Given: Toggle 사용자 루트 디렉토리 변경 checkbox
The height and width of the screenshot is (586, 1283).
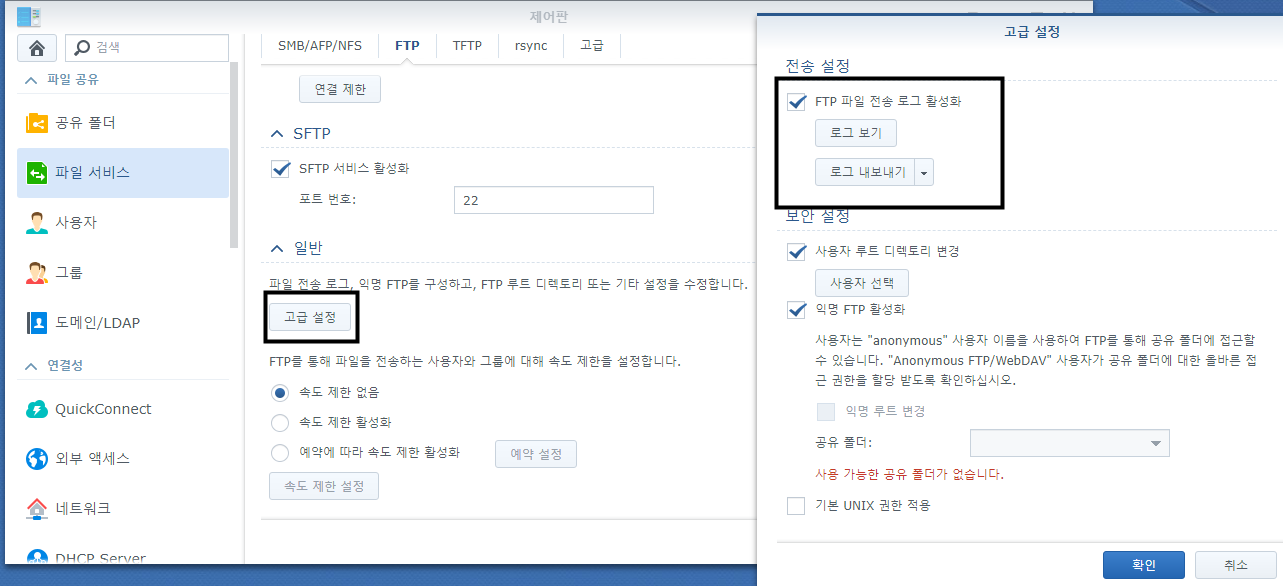Looking at the screenshot, I should click(797, 251).
